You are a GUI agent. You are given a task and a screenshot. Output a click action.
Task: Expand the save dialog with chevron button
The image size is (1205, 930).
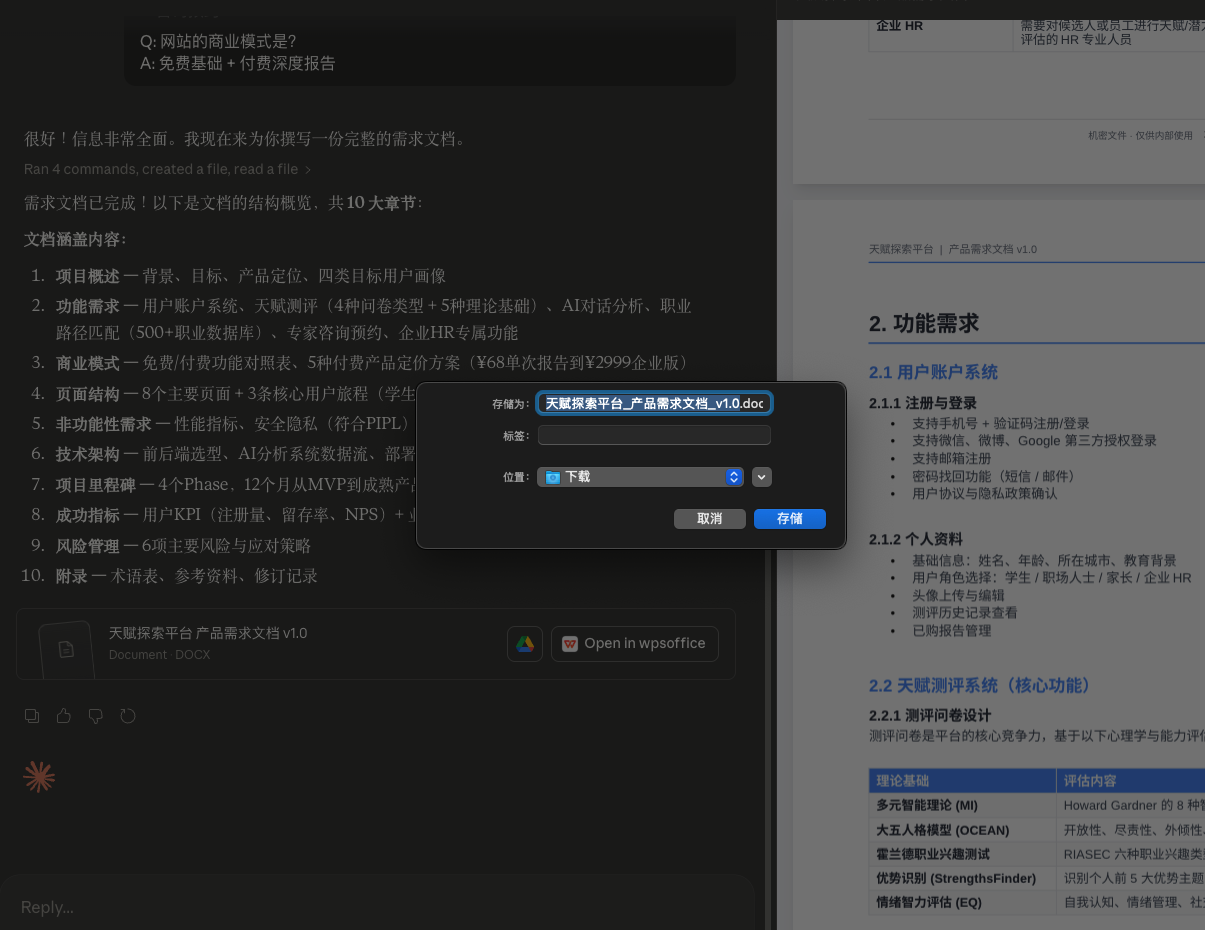pos(762,477)
